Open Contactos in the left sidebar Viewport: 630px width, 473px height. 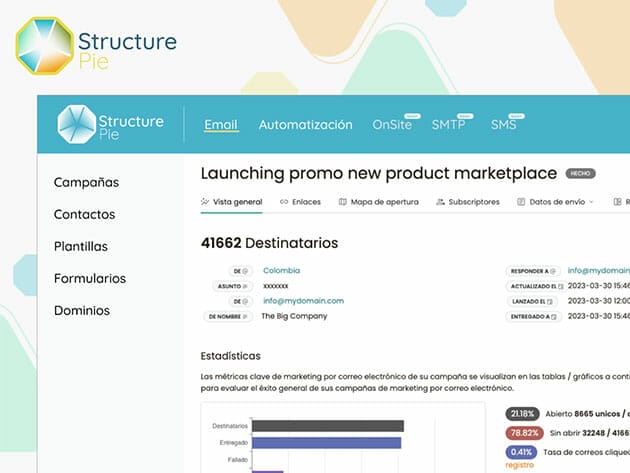[x=84, y=214]
